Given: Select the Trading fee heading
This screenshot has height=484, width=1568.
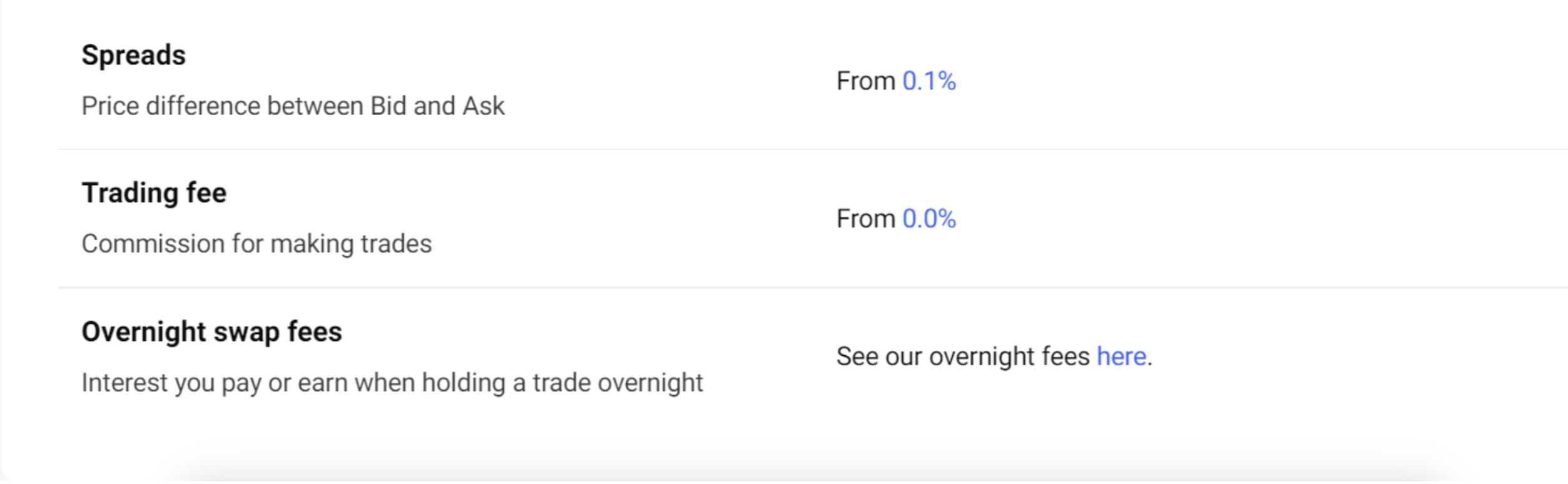Looking at the screenshot, I should [x=154, y=193].
